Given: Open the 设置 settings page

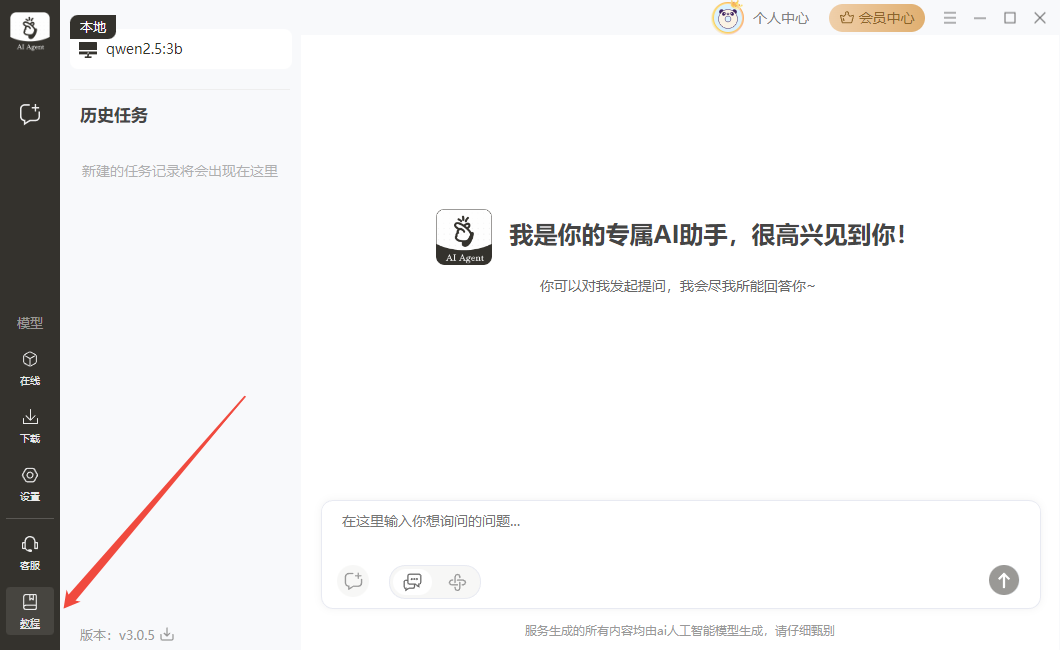Looking at the screenshot, I should pyautogui.click(x=30, y=483).
